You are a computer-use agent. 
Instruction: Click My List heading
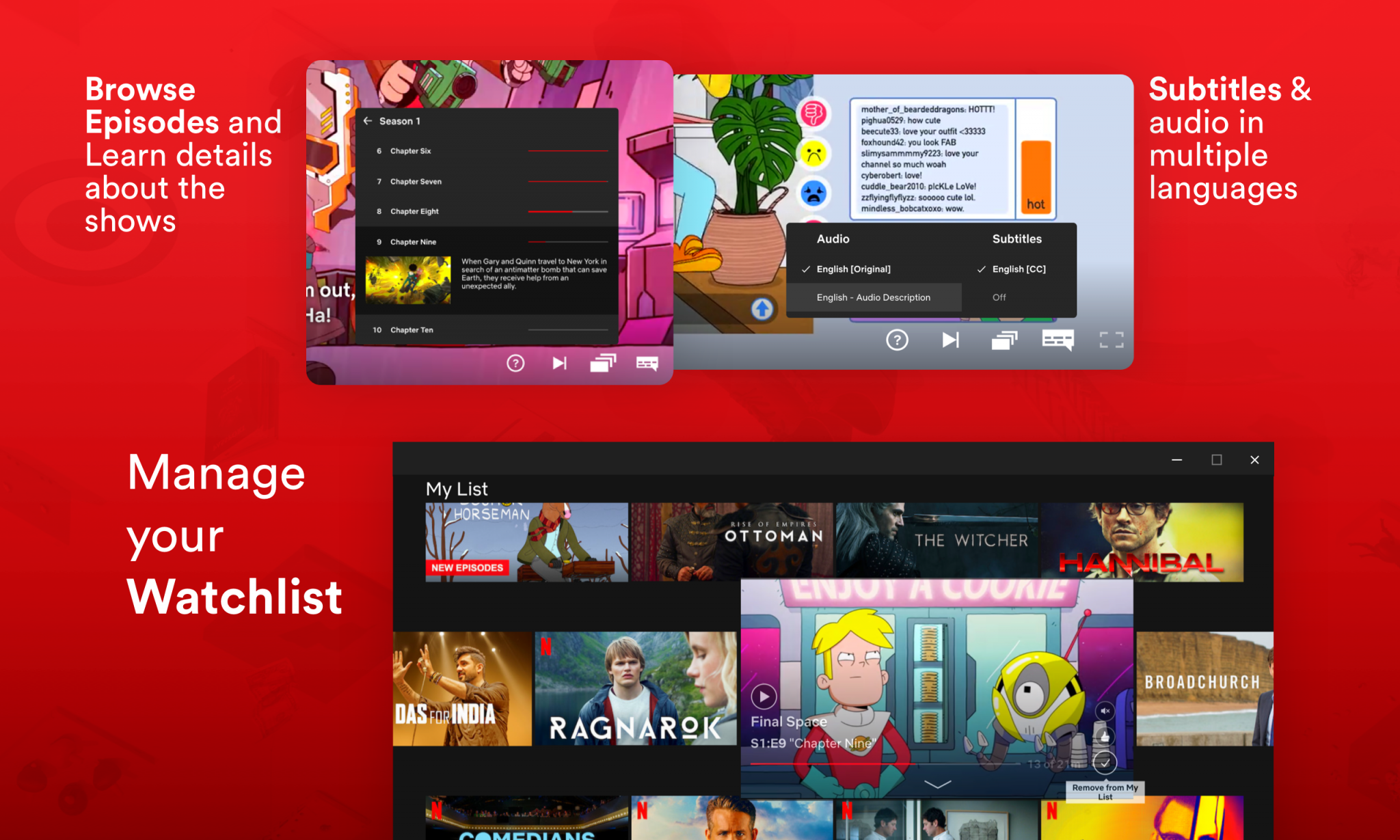coord(457,489)
